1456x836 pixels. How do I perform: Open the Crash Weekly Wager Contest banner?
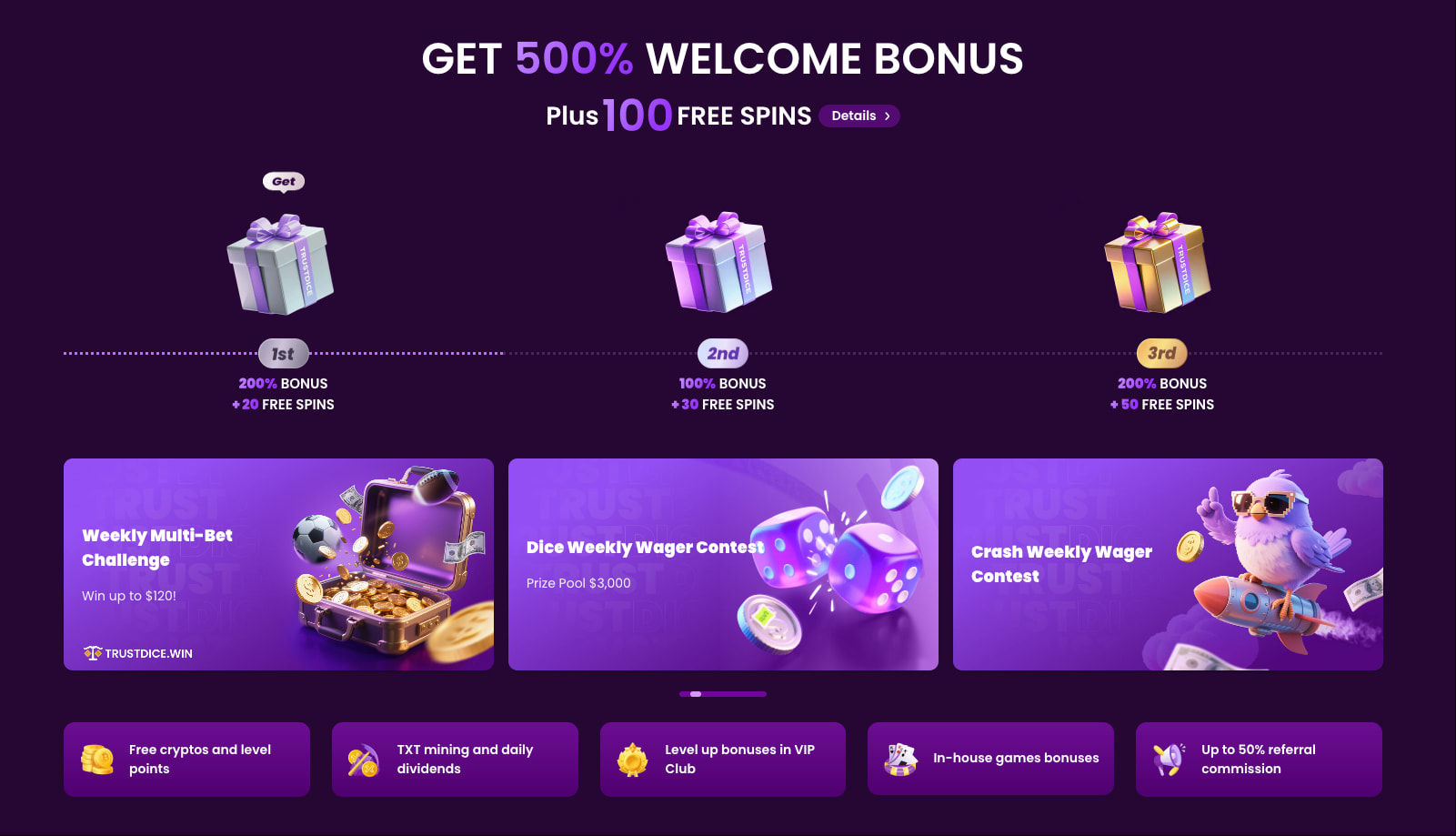point(1168,564)
